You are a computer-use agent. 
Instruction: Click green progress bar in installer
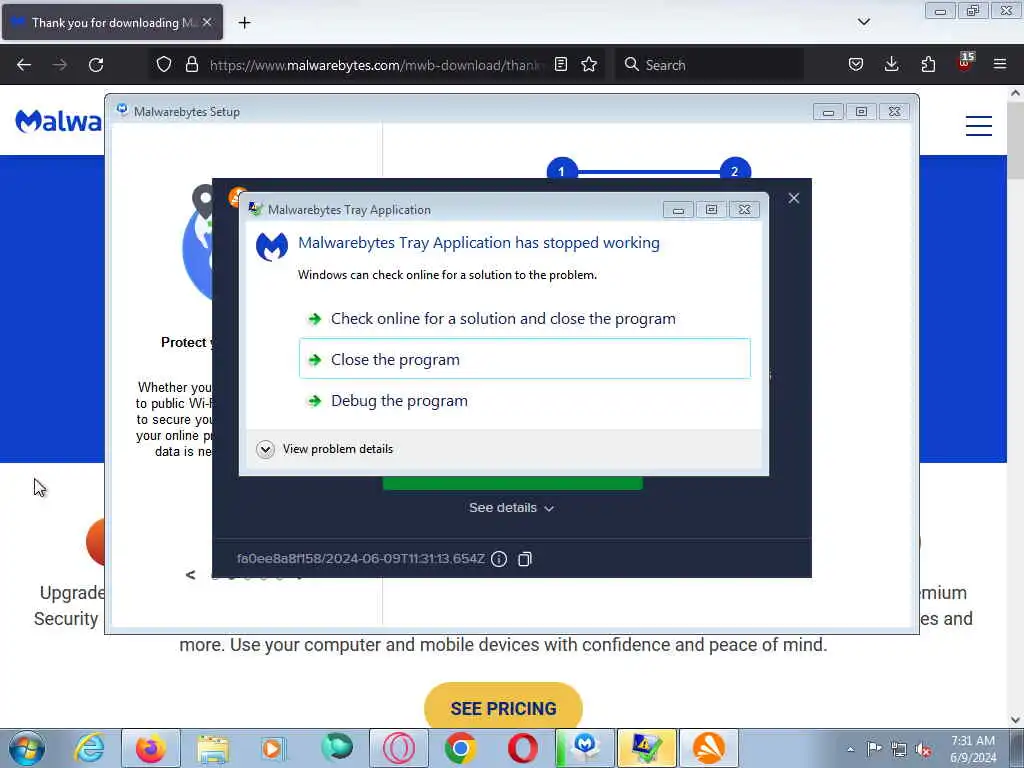(x=513, y=483)
